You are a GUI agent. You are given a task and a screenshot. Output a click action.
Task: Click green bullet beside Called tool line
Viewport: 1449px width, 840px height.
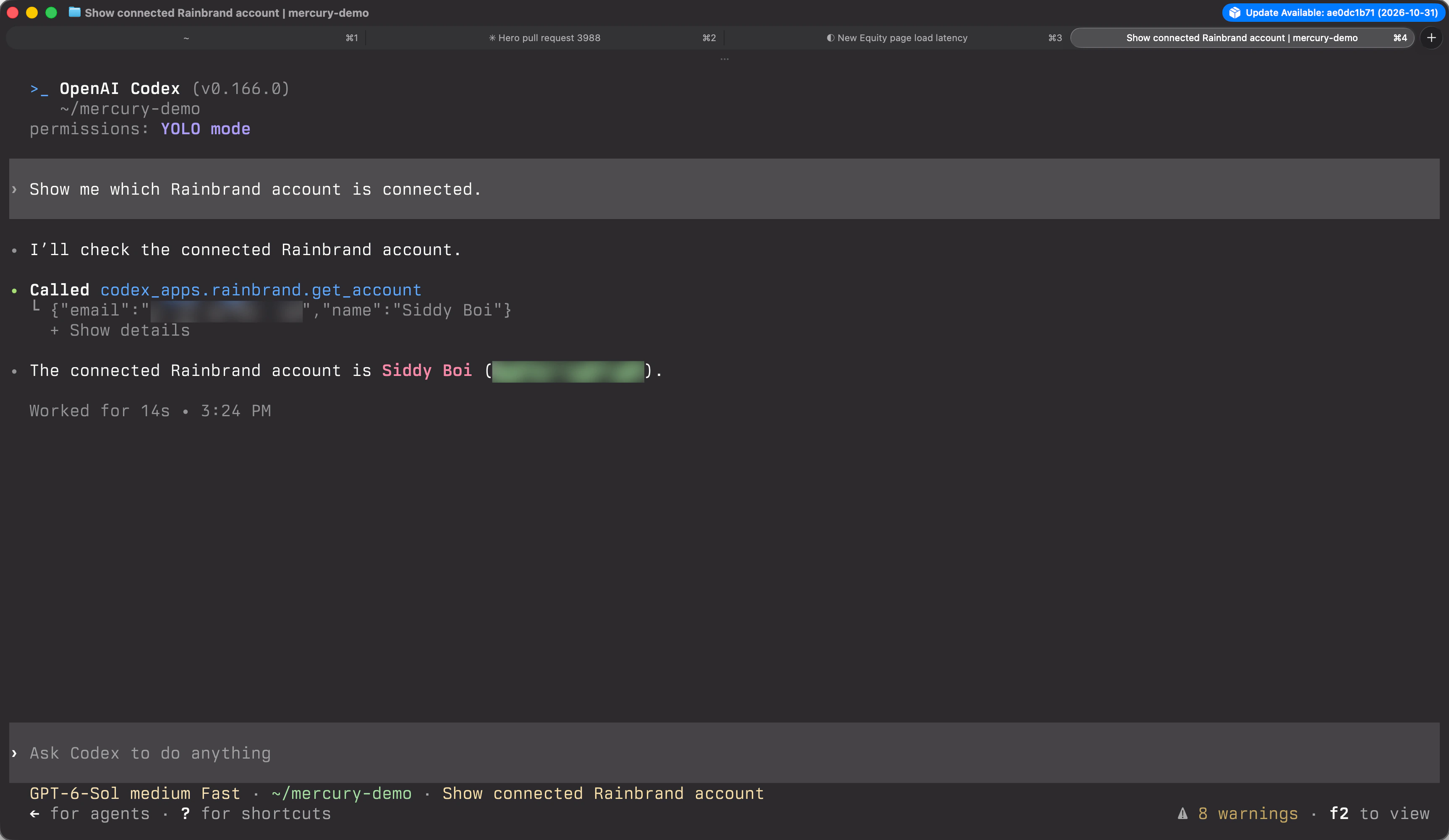[x=14, y=291]
